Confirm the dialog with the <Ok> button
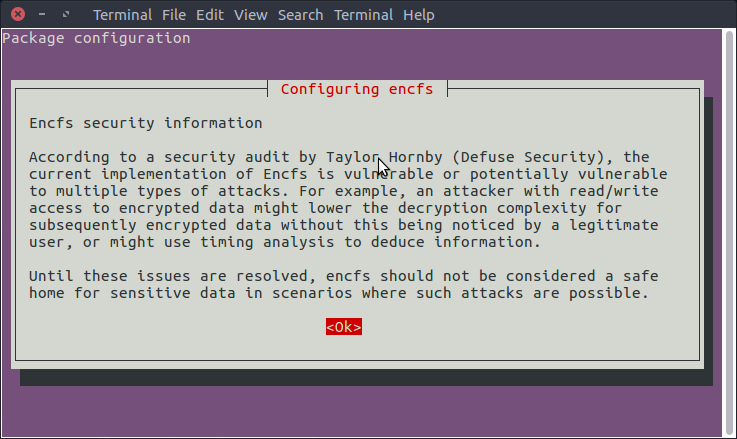 pos(344,327)
